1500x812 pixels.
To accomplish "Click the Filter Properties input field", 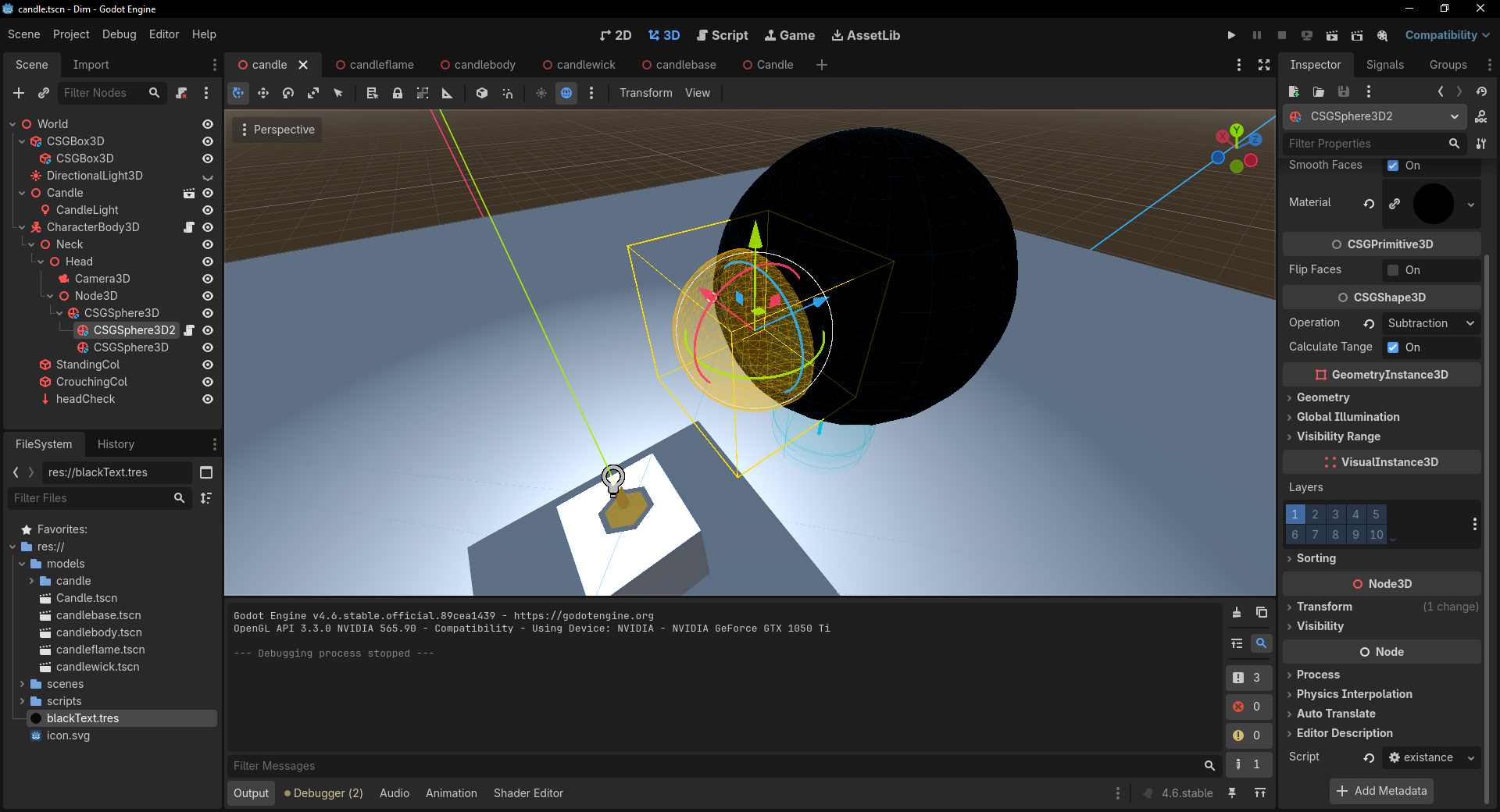I will (x=1366, y=144).
